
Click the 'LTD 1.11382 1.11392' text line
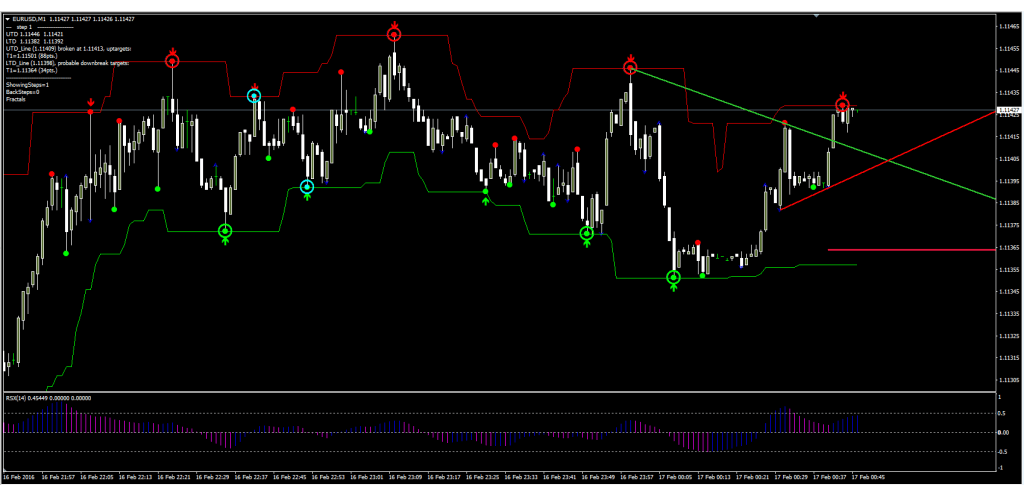35,41
